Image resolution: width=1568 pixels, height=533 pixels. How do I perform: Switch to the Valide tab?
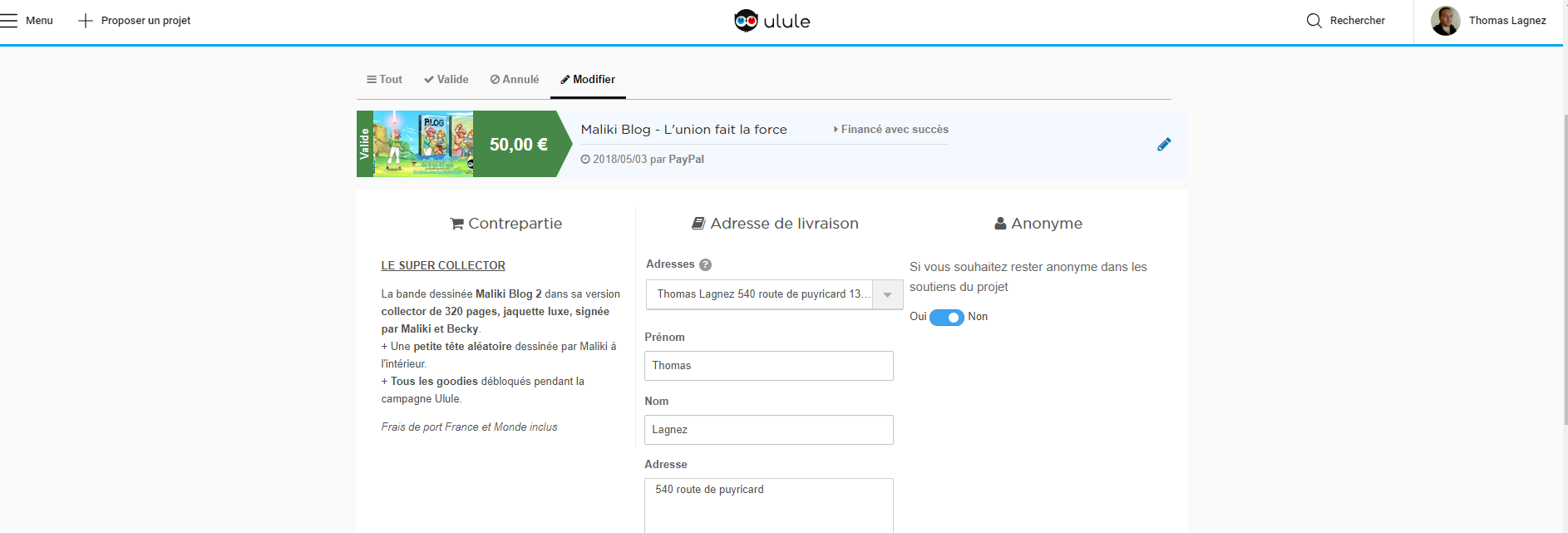446,80
